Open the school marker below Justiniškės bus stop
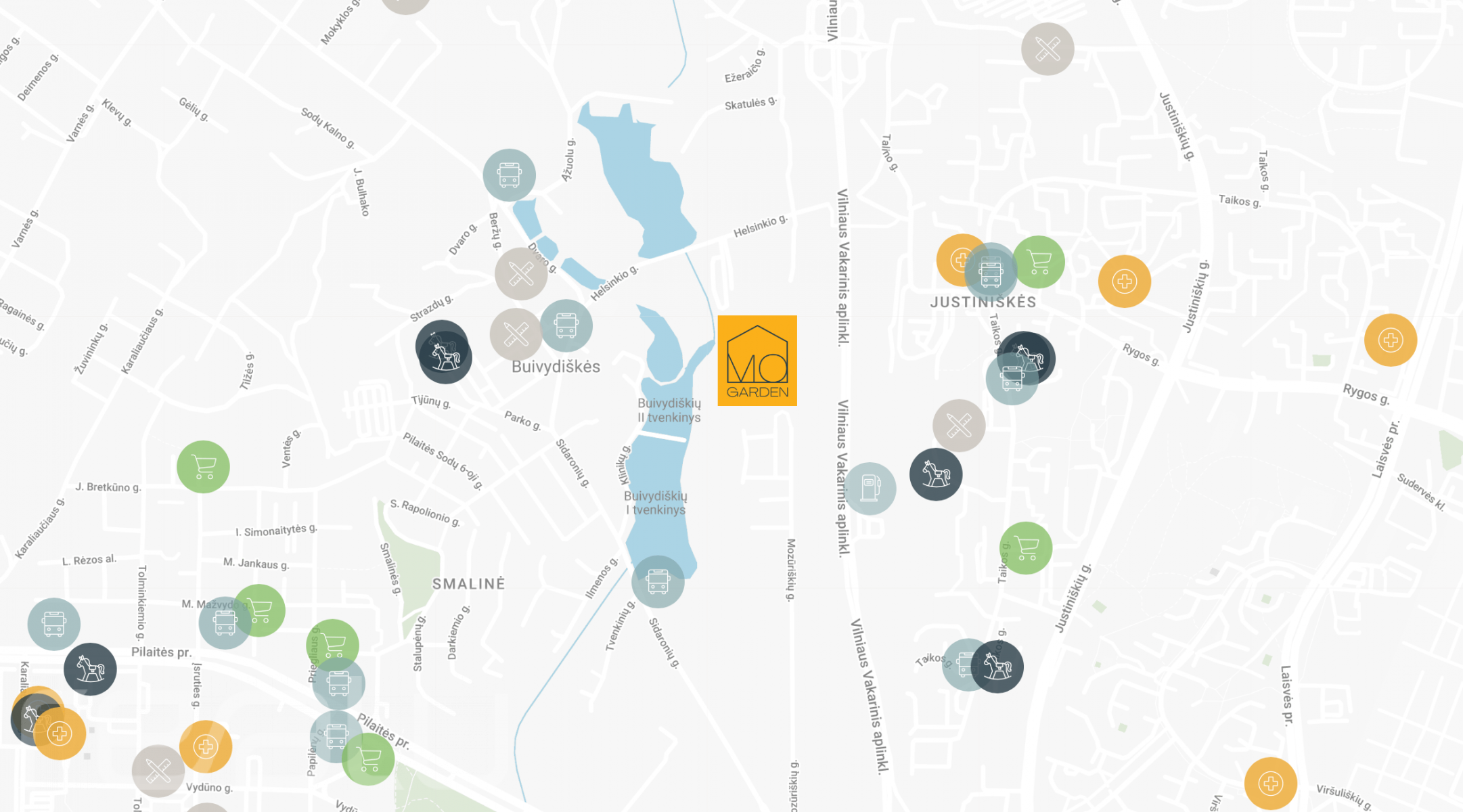Image resolution: width=1463 pixels, height=812 pixels. coord(959,426)
